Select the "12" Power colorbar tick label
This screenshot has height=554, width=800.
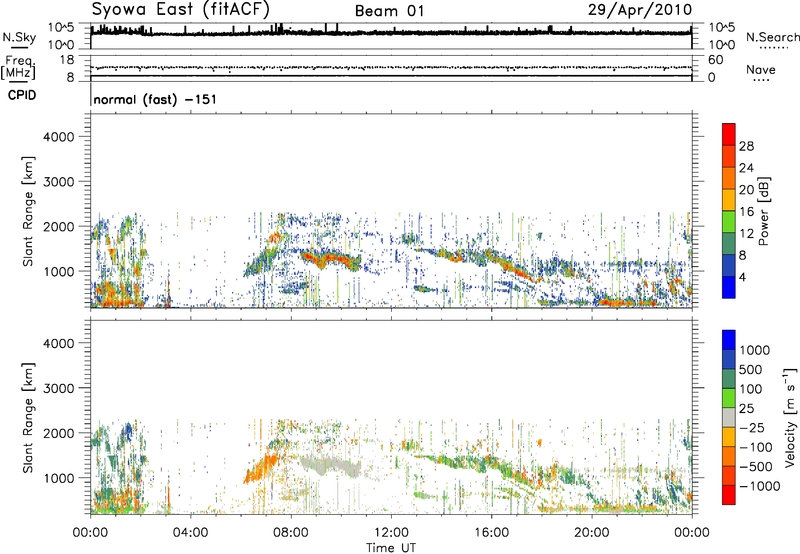[x=746, y=234]
